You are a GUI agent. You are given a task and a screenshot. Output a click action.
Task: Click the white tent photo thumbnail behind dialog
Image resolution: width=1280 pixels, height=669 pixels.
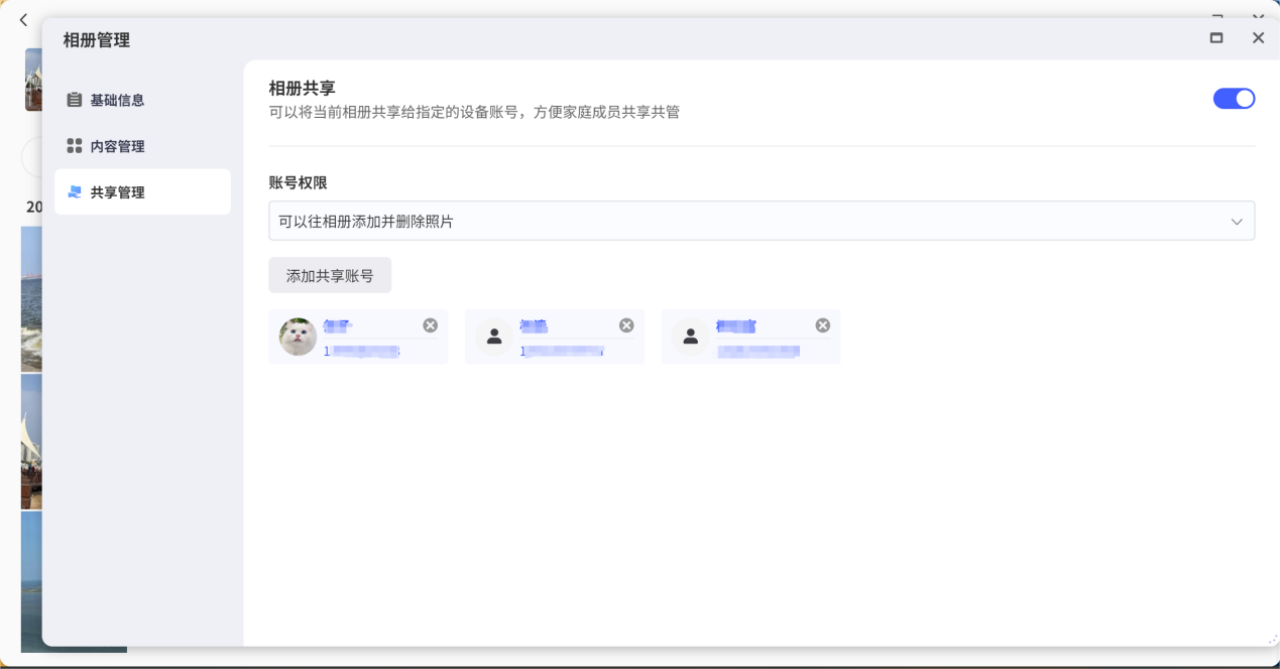click(x=31, y=440)
